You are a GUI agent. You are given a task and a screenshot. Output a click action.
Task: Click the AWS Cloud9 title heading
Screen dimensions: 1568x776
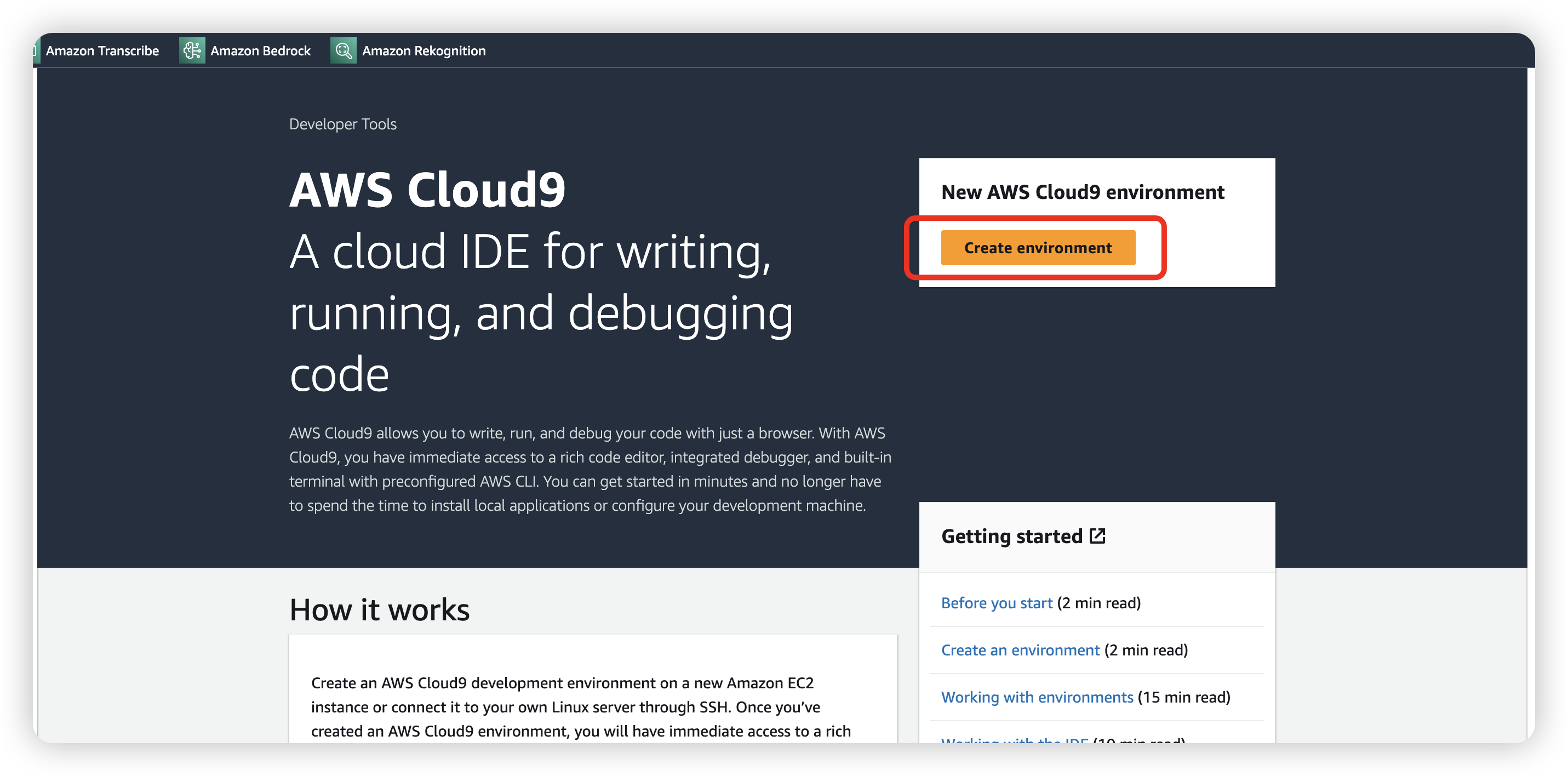click(x=427, y=190)
